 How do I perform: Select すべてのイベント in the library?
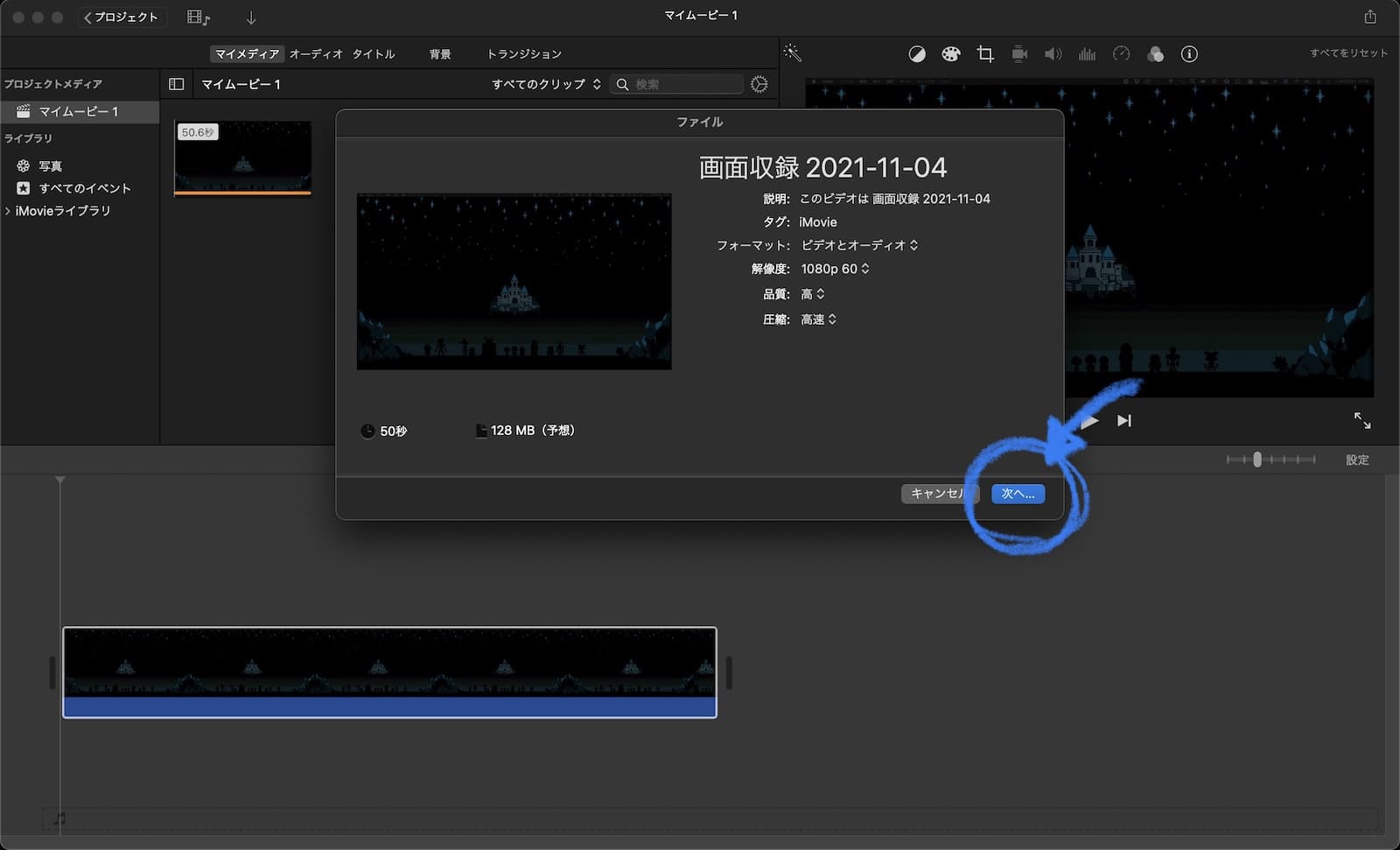[x=84, y=188]
